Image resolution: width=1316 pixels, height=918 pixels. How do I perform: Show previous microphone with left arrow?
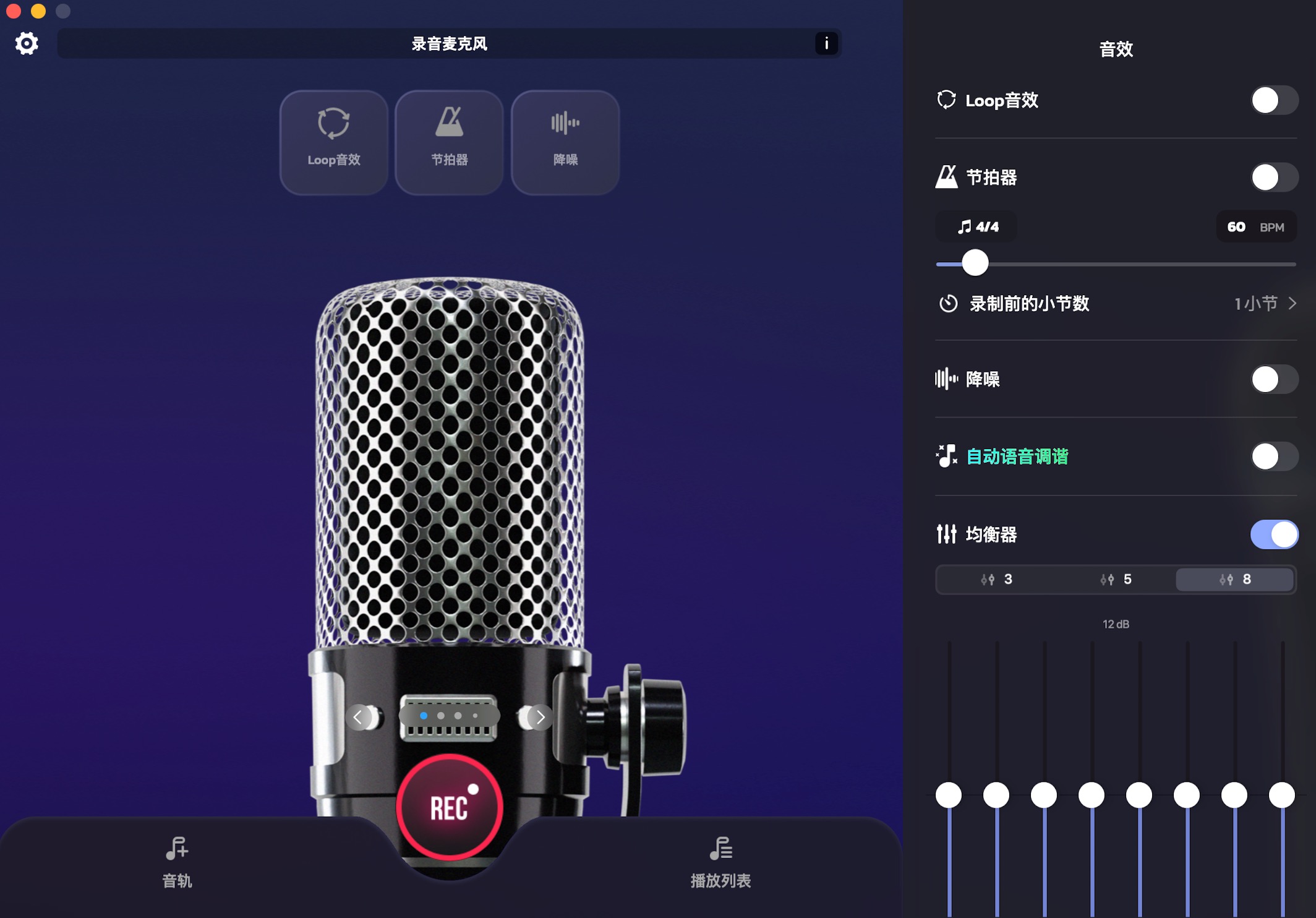(x=358, y=717)
